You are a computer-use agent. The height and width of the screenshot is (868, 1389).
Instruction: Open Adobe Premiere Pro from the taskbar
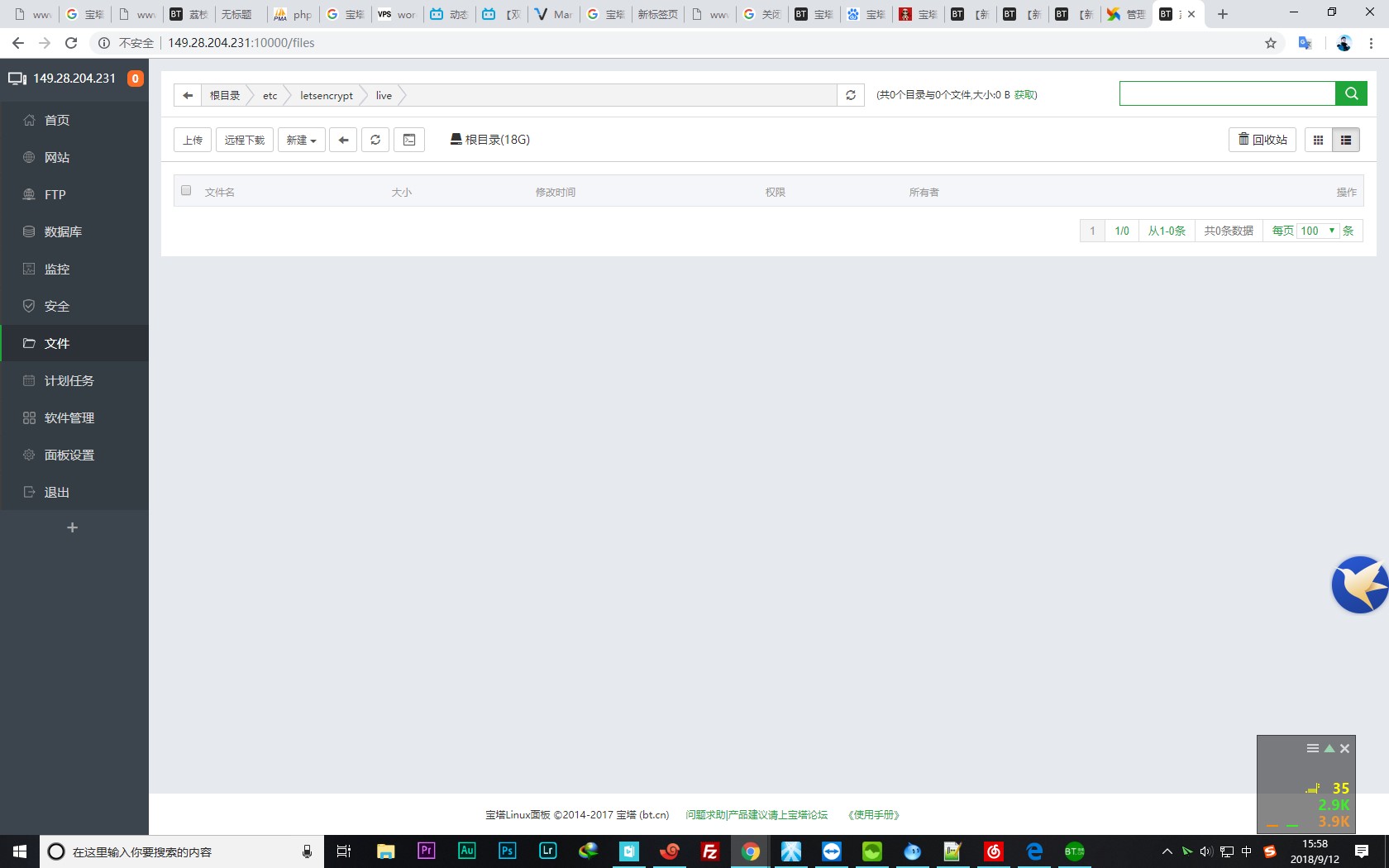[427, 851]
